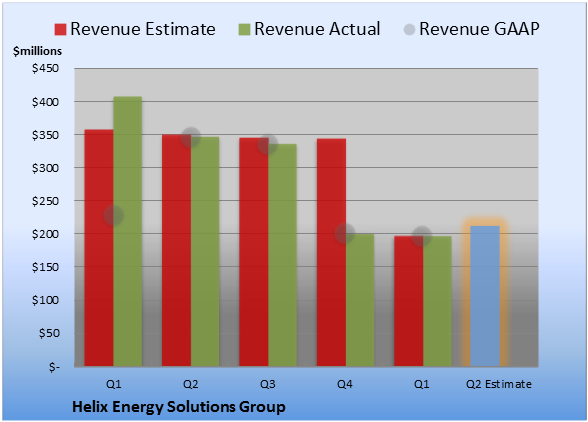The image size is (588, 422).
Task: Click the 'Q3' category label
Action: pos(268,384)
